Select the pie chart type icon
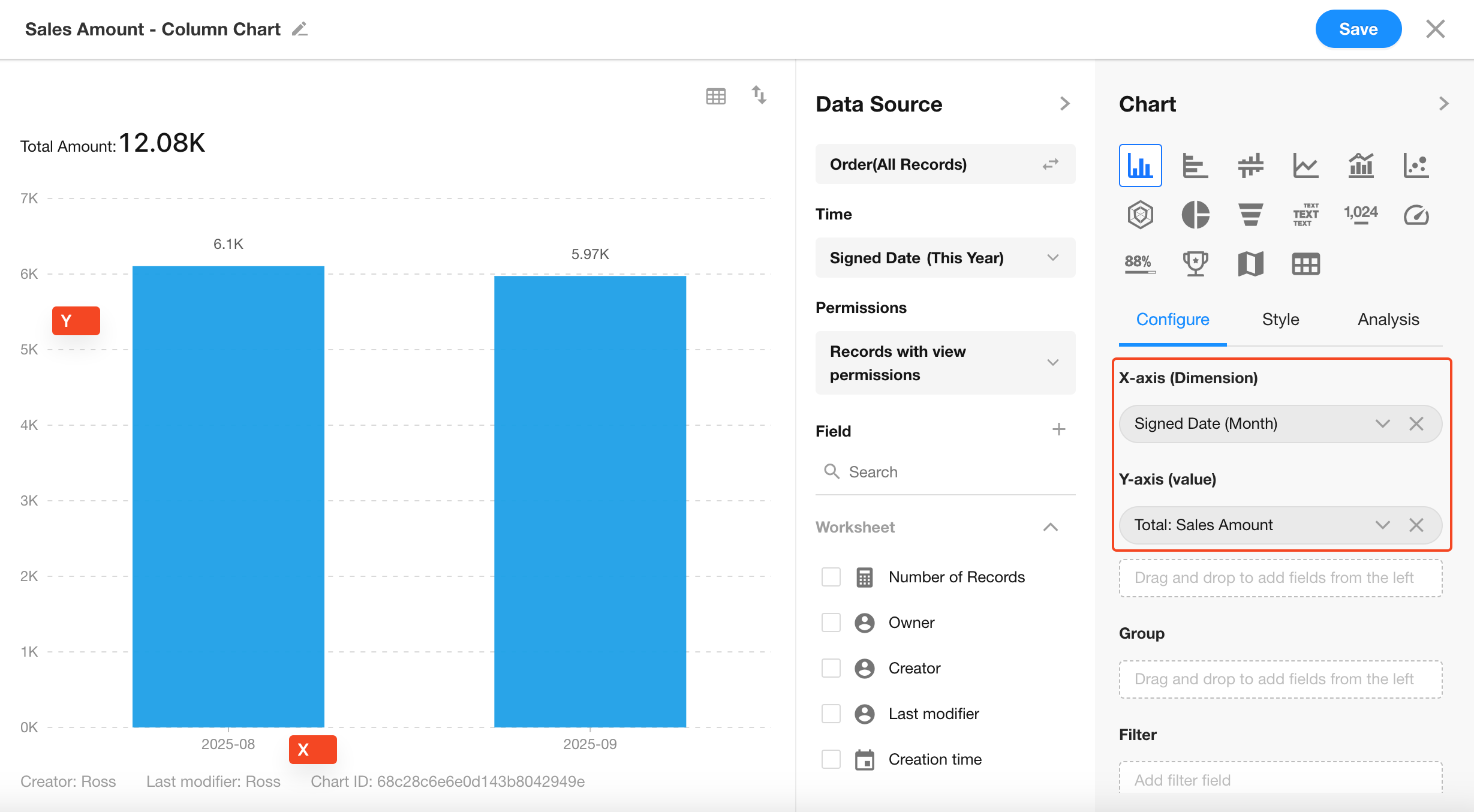 point(1195,215)
